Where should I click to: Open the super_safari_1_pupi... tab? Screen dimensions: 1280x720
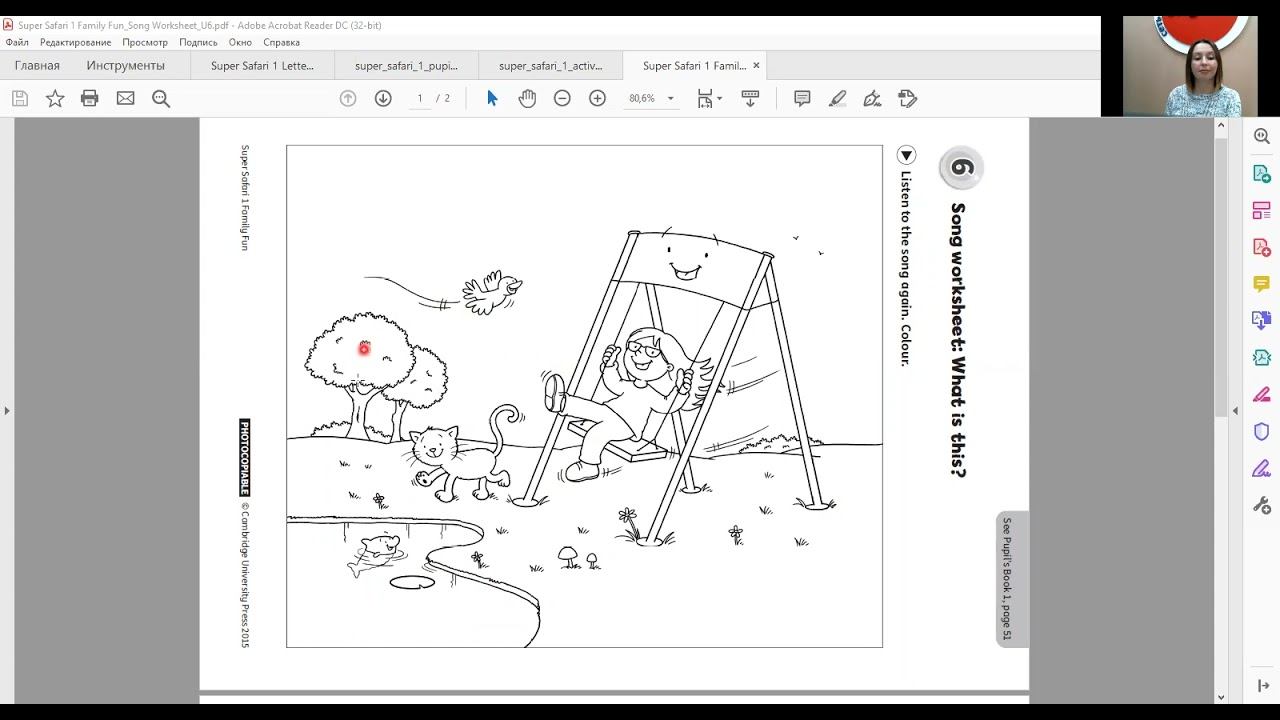point(406,66)
